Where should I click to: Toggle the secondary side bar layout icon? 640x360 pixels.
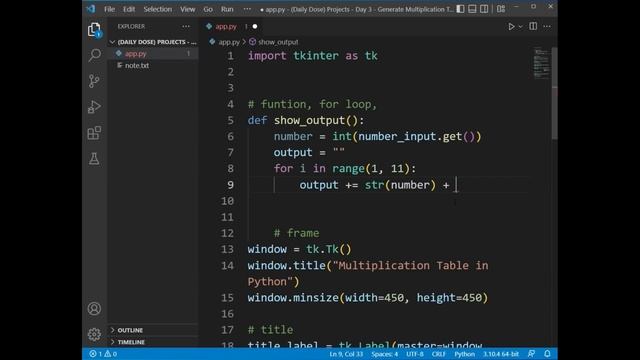pos(484,9)
